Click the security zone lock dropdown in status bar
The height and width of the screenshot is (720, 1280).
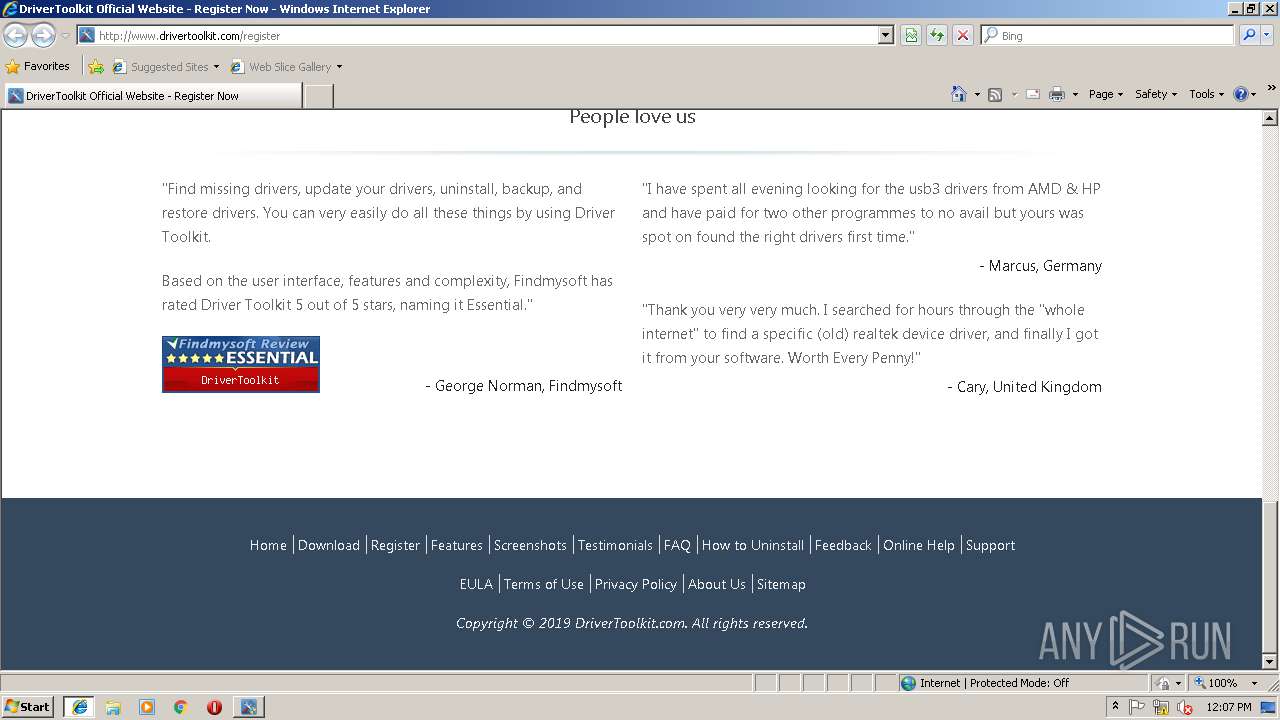(x=1168, y=683)
